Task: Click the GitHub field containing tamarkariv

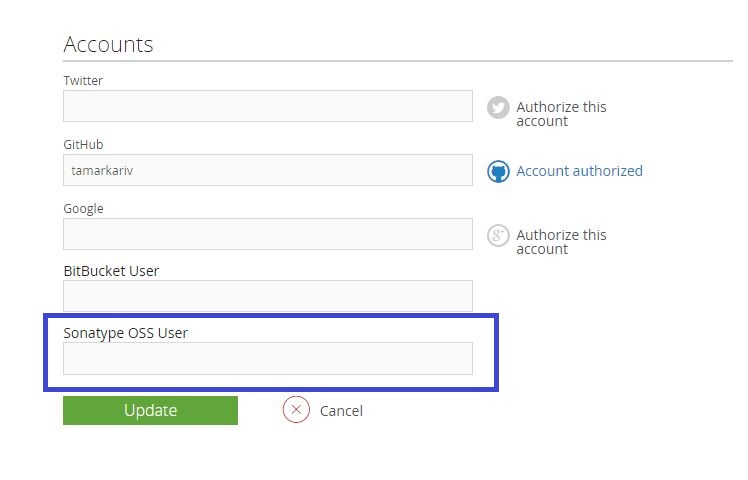Action: click(267, 170)
